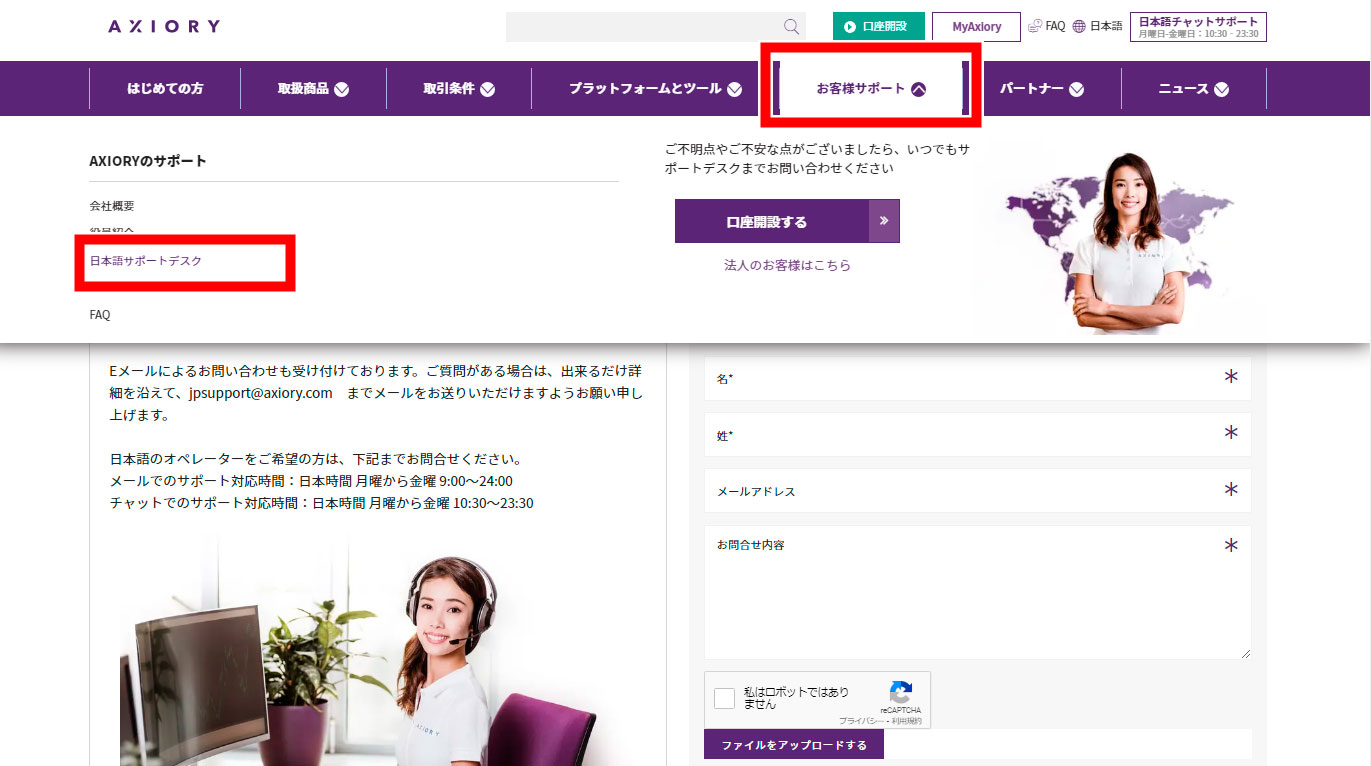Screen dimensions: 1371x766
Task: Expand プラットフォームとツール menu chevron
Action: [735, 89]
